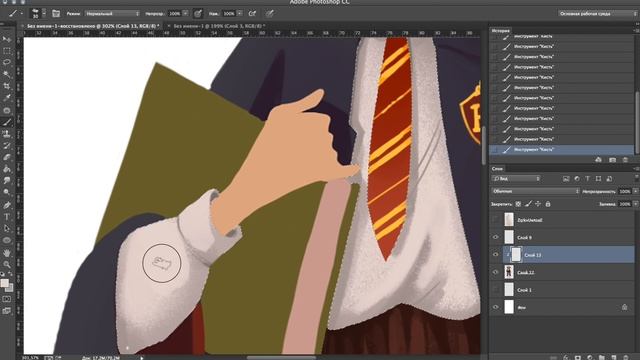The width and height of the screenshot is (640, 360).
Task: Select the Clone Stamp tool
Action: pyautogui.click(x=7, y=133)
